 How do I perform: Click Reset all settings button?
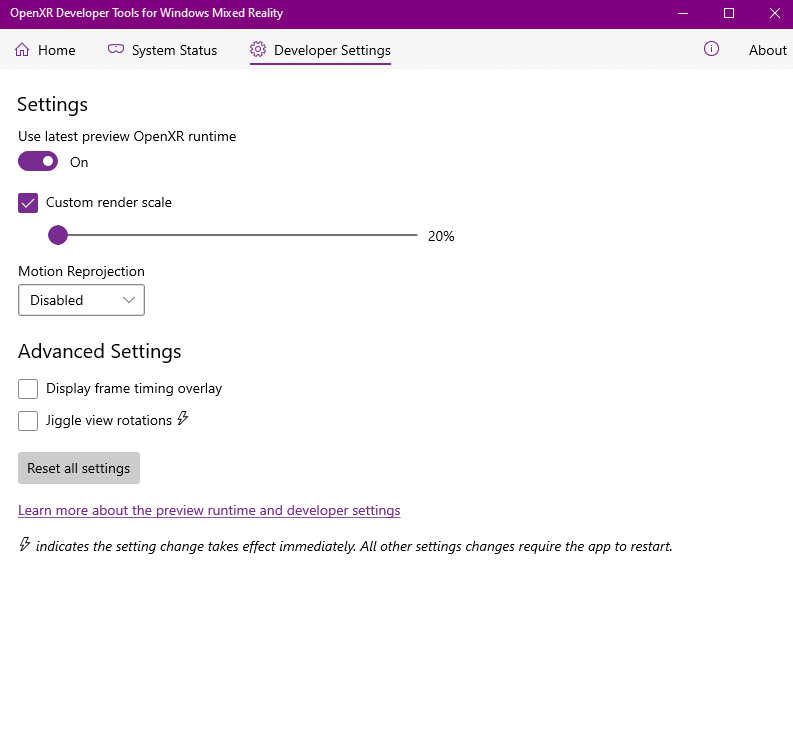[x=79, y=468]
